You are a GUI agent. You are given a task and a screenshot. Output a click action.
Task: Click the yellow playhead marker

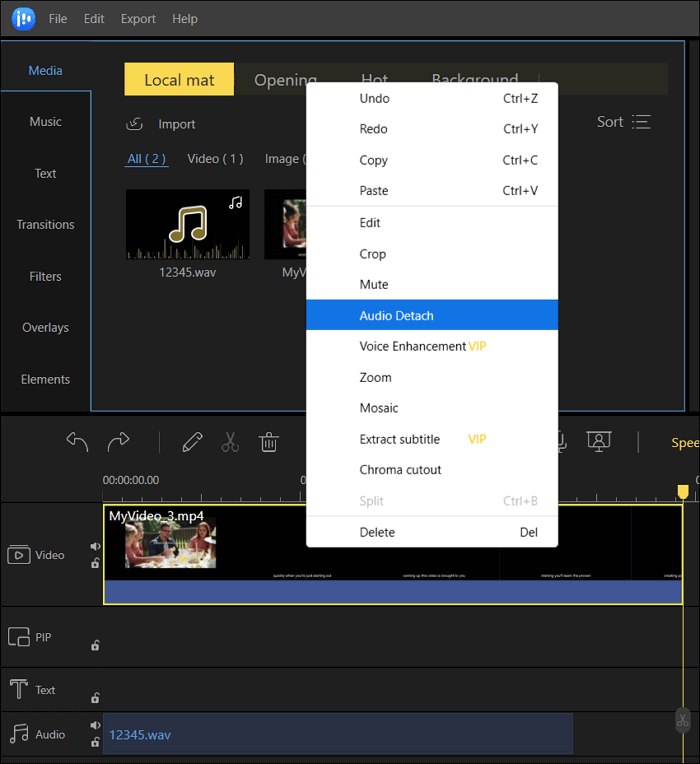click(x=683, y=491)
